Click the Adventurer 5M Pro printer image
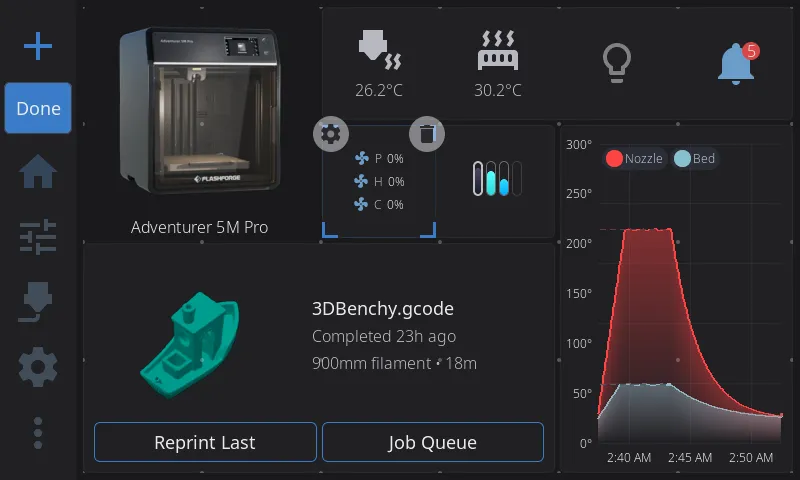Viewport: 800px width, 480px height. click(x=199, y=111)
